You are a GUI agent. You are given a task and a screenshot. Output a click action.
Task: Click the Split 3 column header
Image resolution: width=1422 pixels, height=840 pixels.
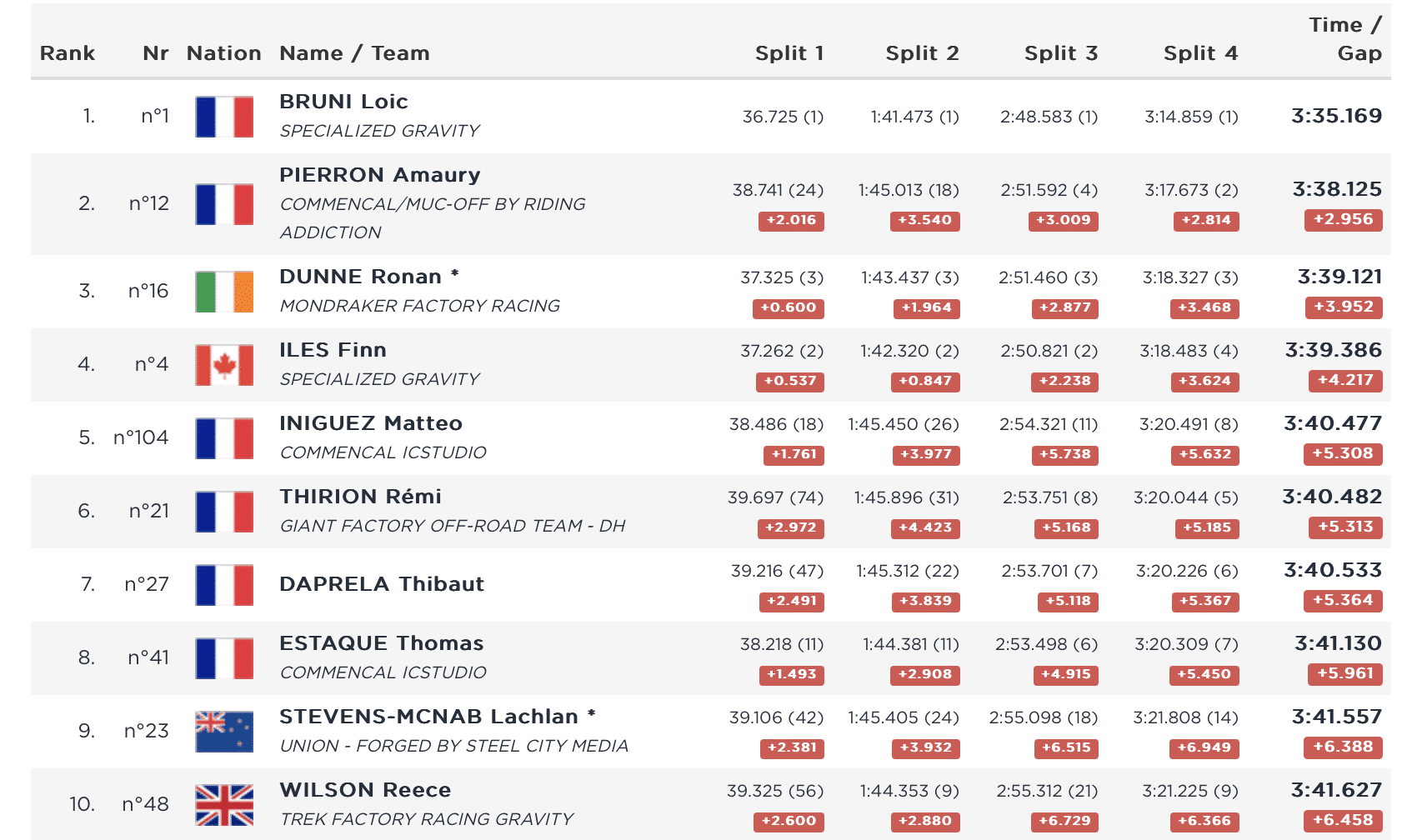1060,53
